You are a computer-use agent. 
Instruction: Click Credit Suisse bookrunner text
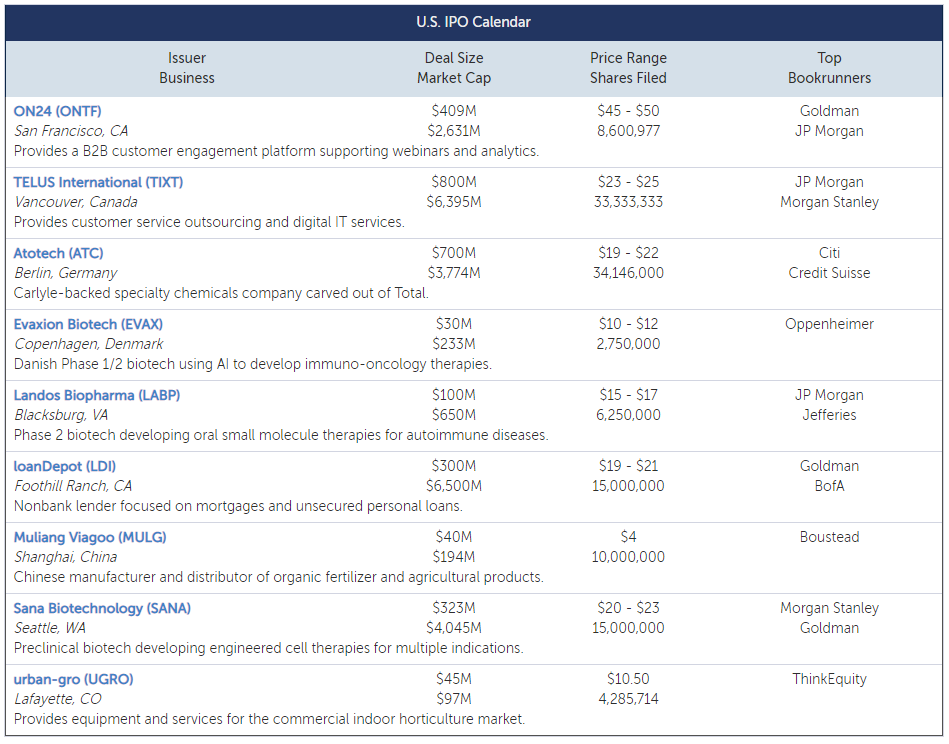(x=829, y=273)
